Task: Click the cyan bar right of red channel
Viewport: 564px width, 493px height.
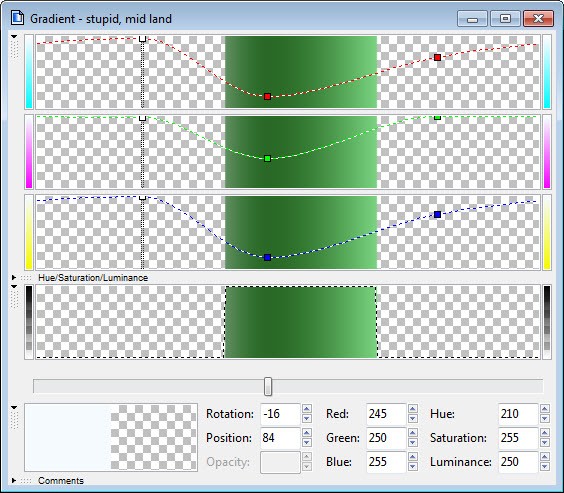Action: pos(547,72)
